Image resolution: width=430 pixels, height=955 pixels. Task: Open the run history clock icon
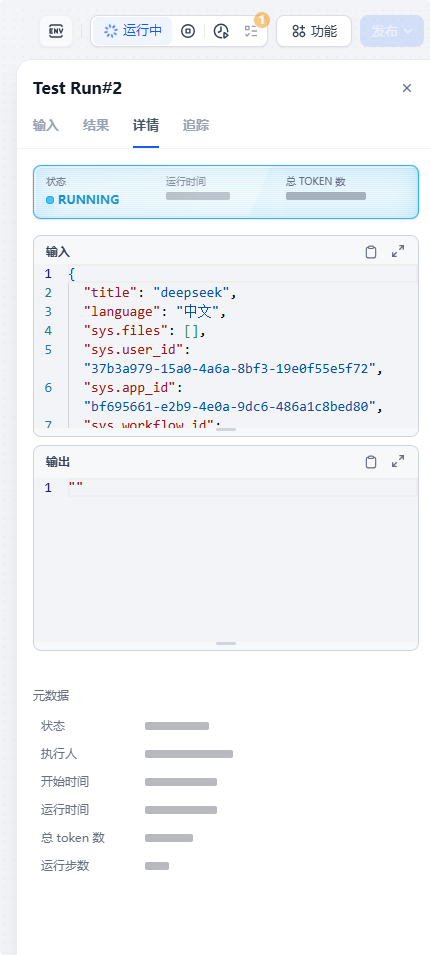[x=222, y=31]
